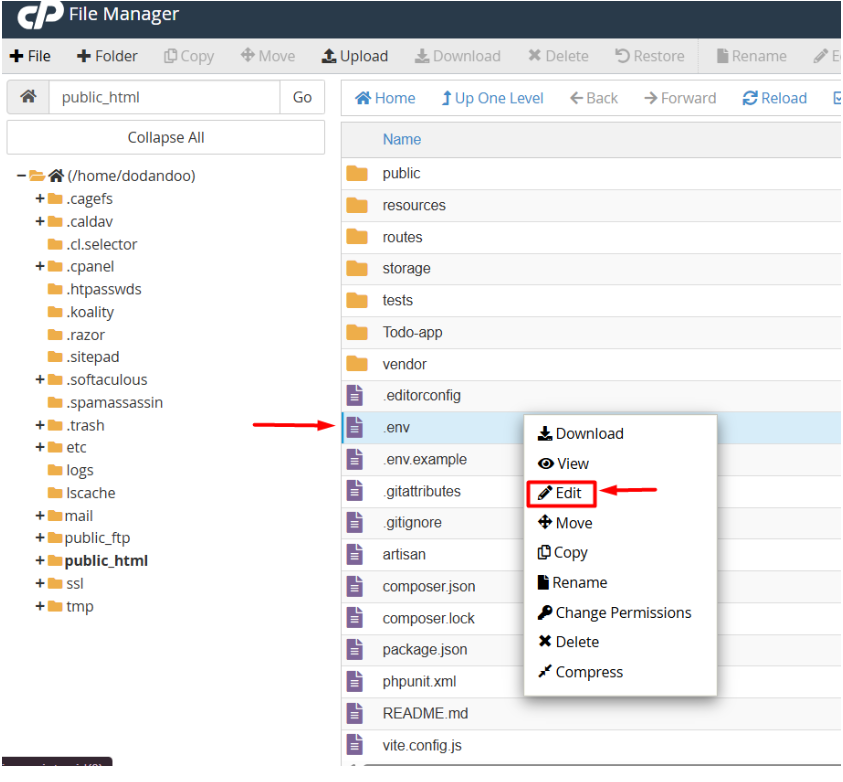
Task: Click the Upload toolbar button
Action: coord(354,56)
